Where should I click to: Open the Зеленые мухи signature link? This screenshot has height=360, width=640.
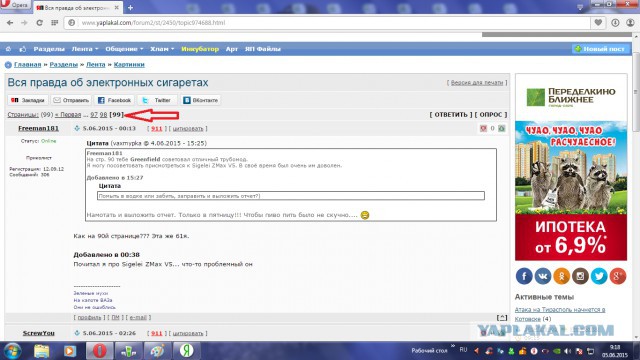click(91, 293)
